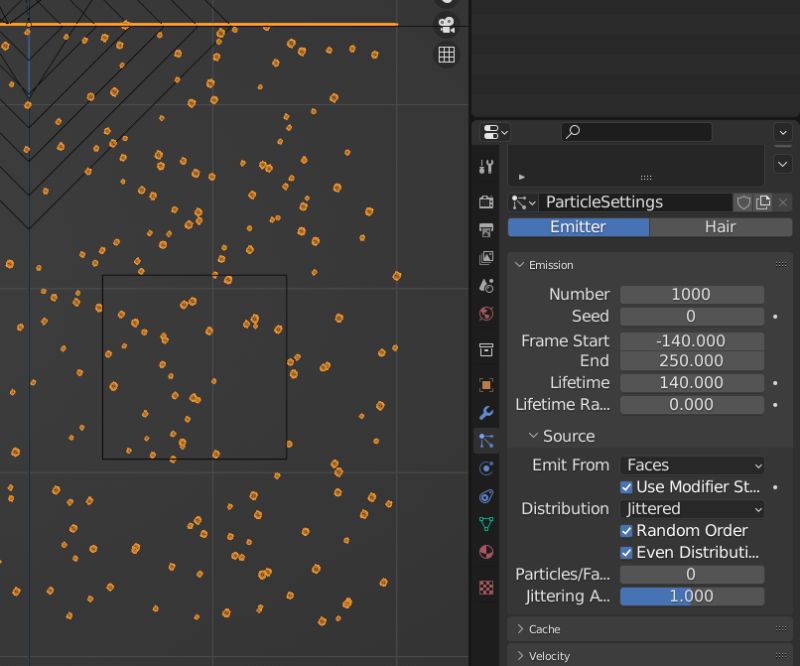Open the properties options dropdown beside search
Image resolution: width=800 pixels, height=666 pixels.
click(x=783, y=133)
